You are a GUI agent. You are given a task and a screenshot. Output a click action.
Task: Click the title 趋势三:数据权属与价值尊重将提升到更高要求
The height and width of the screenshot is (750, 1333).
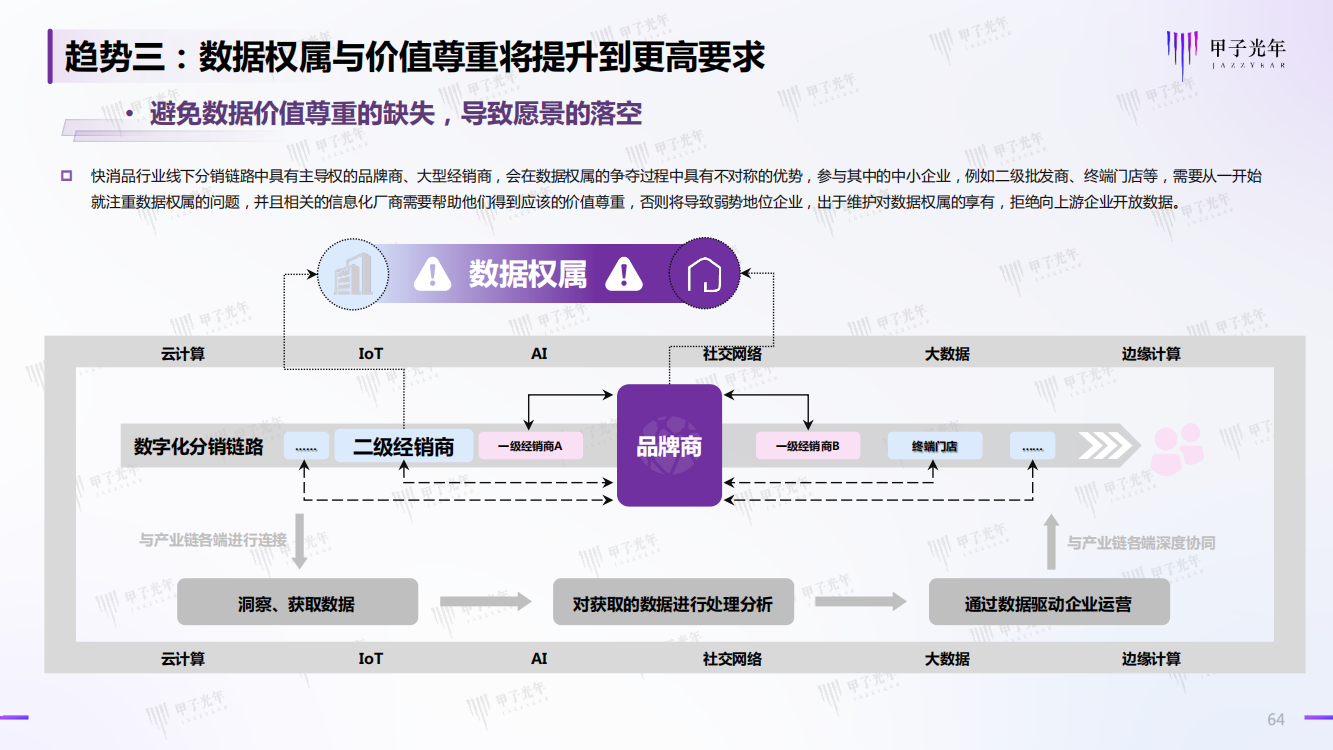(415, 57)
